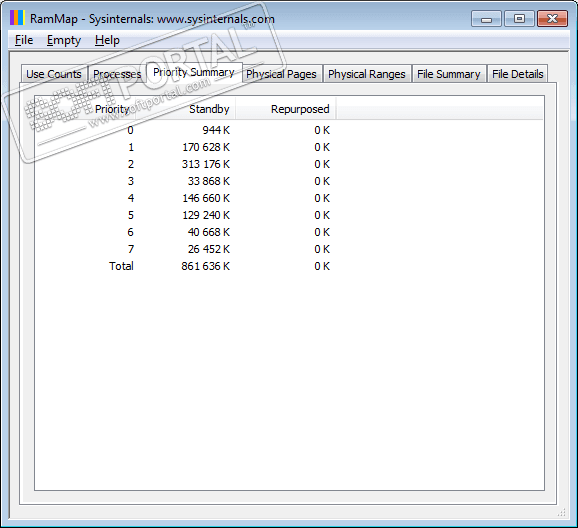
Task: Open the File menu
Action: coord(24,40)
